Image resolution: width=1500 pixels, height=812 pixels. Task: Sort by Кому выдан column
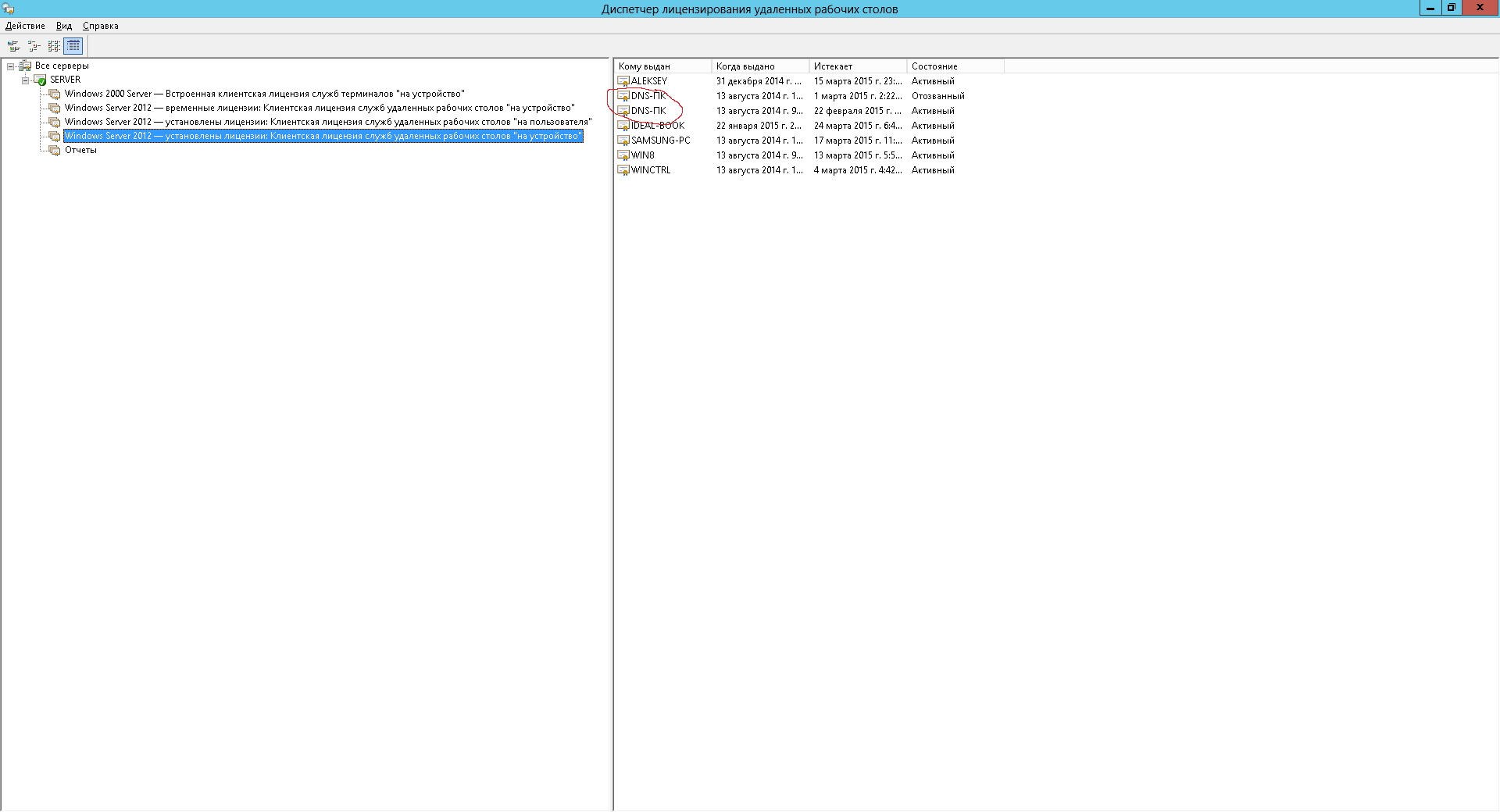pos(662,66)
